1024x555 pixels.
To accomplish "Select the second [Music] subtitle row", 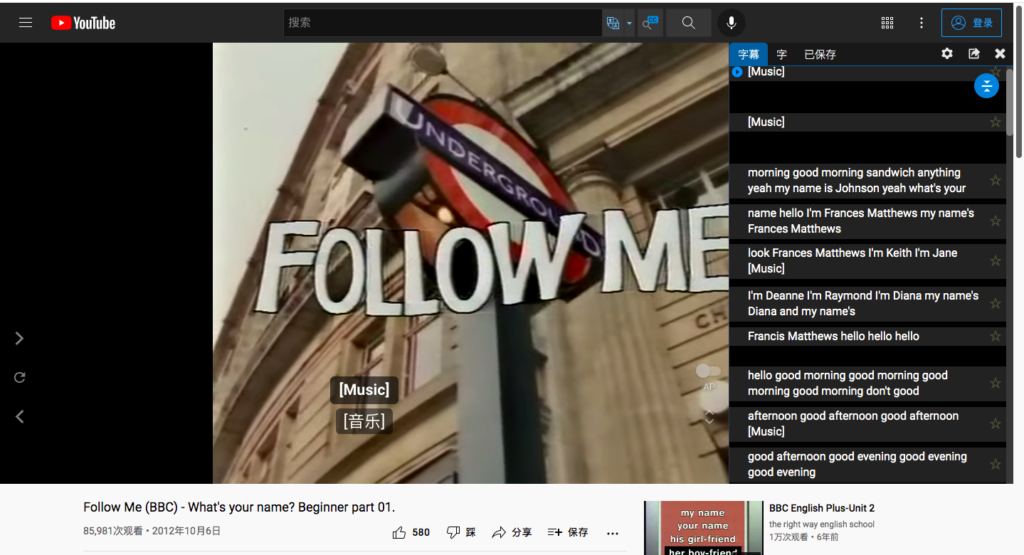I will tap(867, 122).
